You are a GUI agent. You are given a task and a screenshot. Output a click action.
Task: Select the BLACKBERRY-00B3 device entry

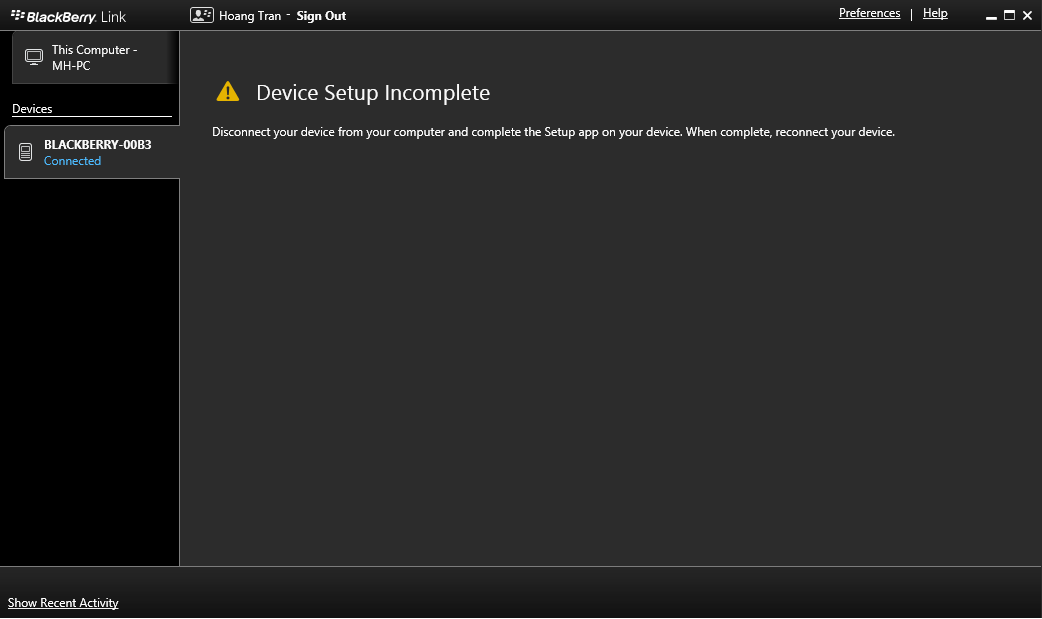(x=92, y=152)
